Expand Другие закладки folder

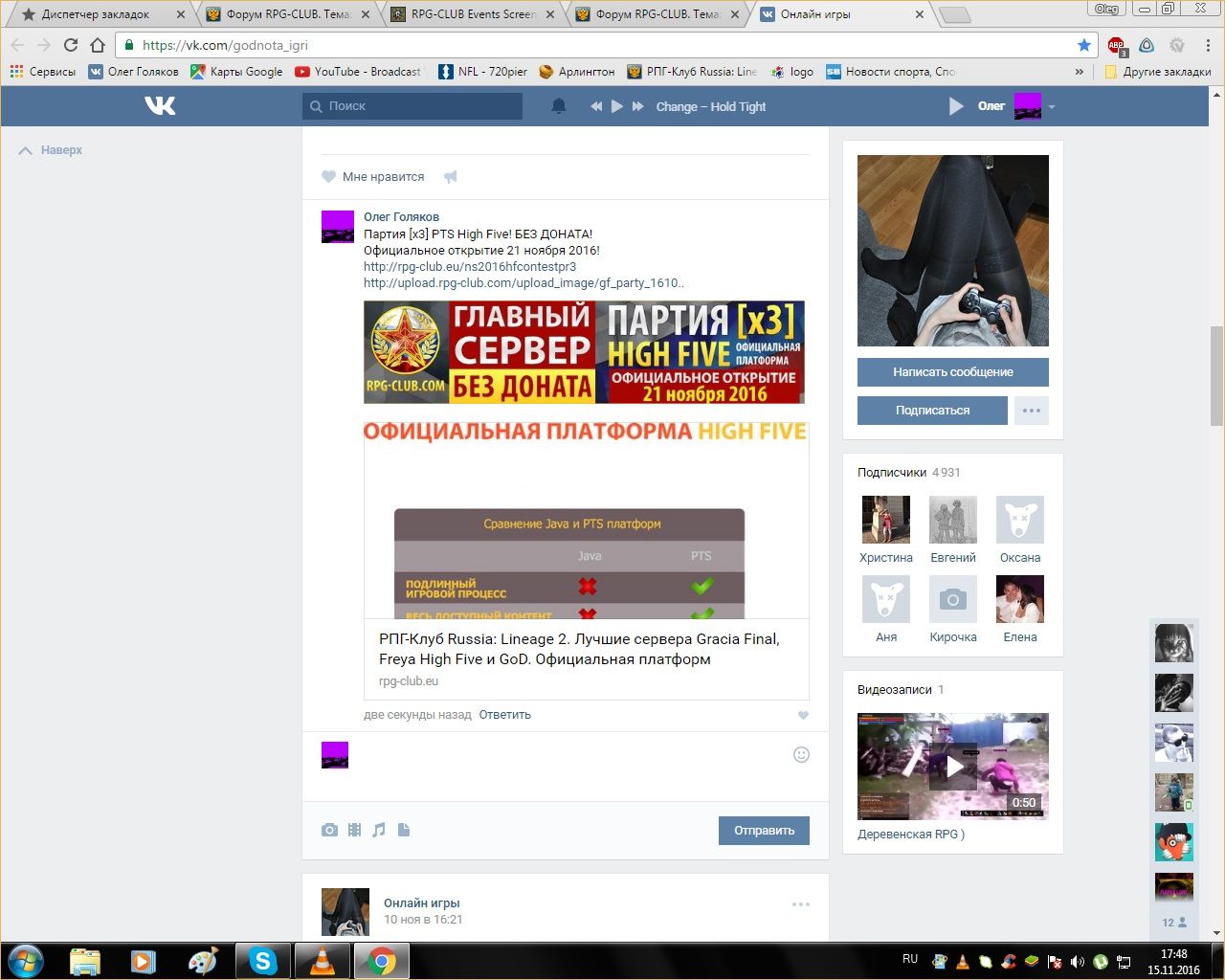click(x=1157, y=72)
